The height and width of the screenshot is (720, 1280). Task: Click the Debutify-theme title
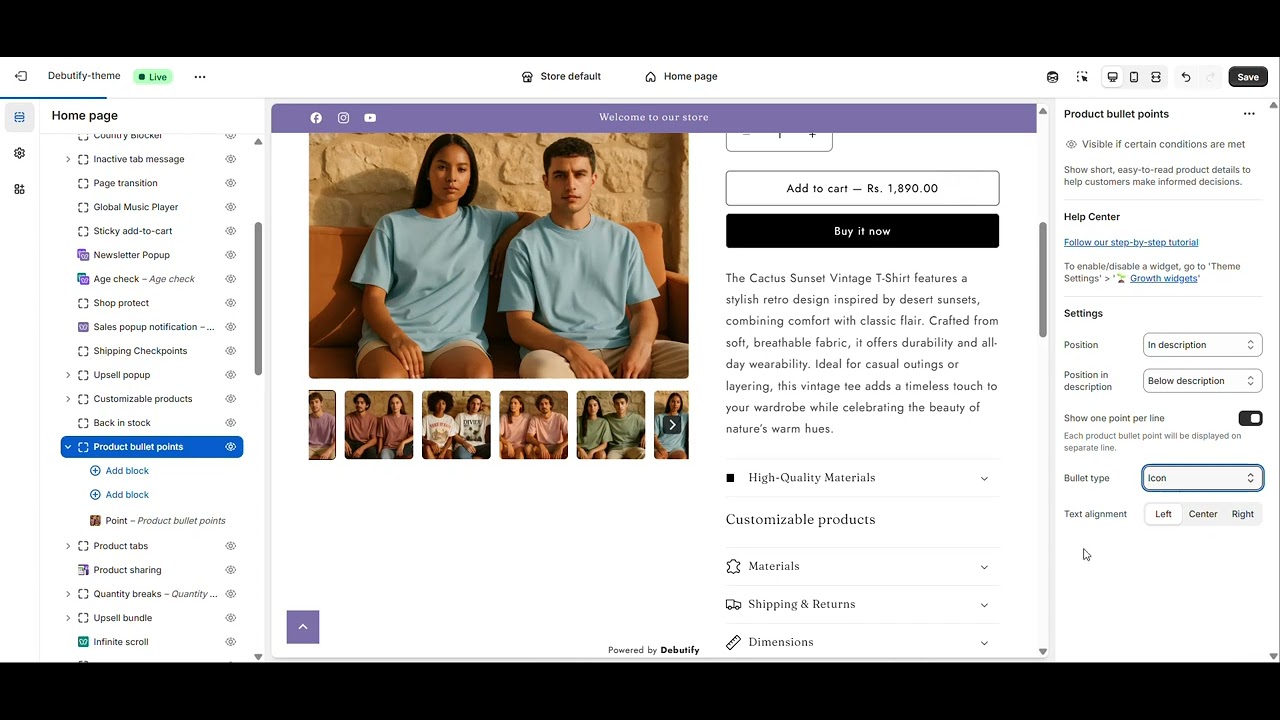pyautogui.click(x=84, y=76)
